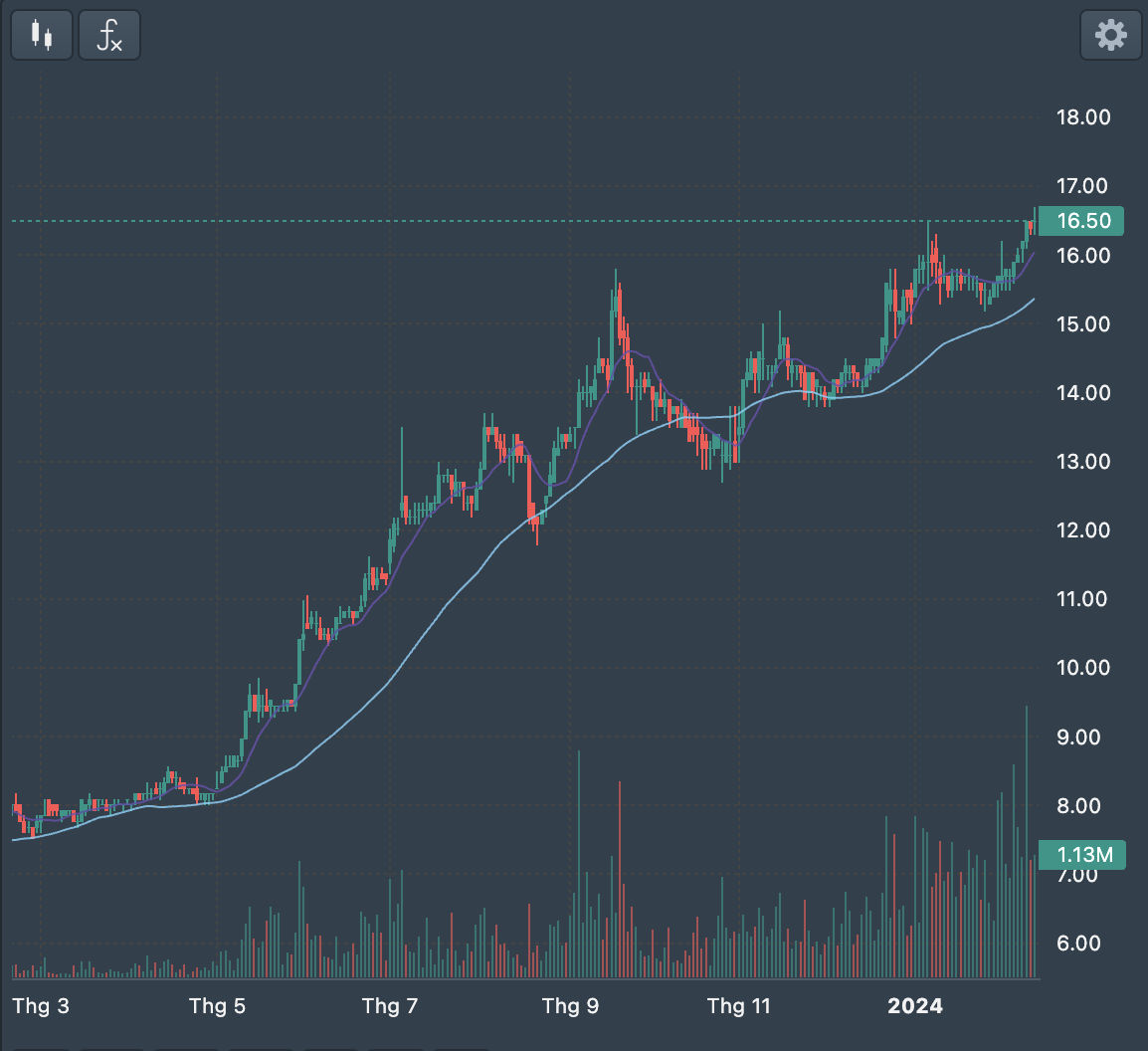The width and height of the screenshot is (1148, 1051).
Task: Click the Thg 7 time axis label
Action: [390, 1006]
